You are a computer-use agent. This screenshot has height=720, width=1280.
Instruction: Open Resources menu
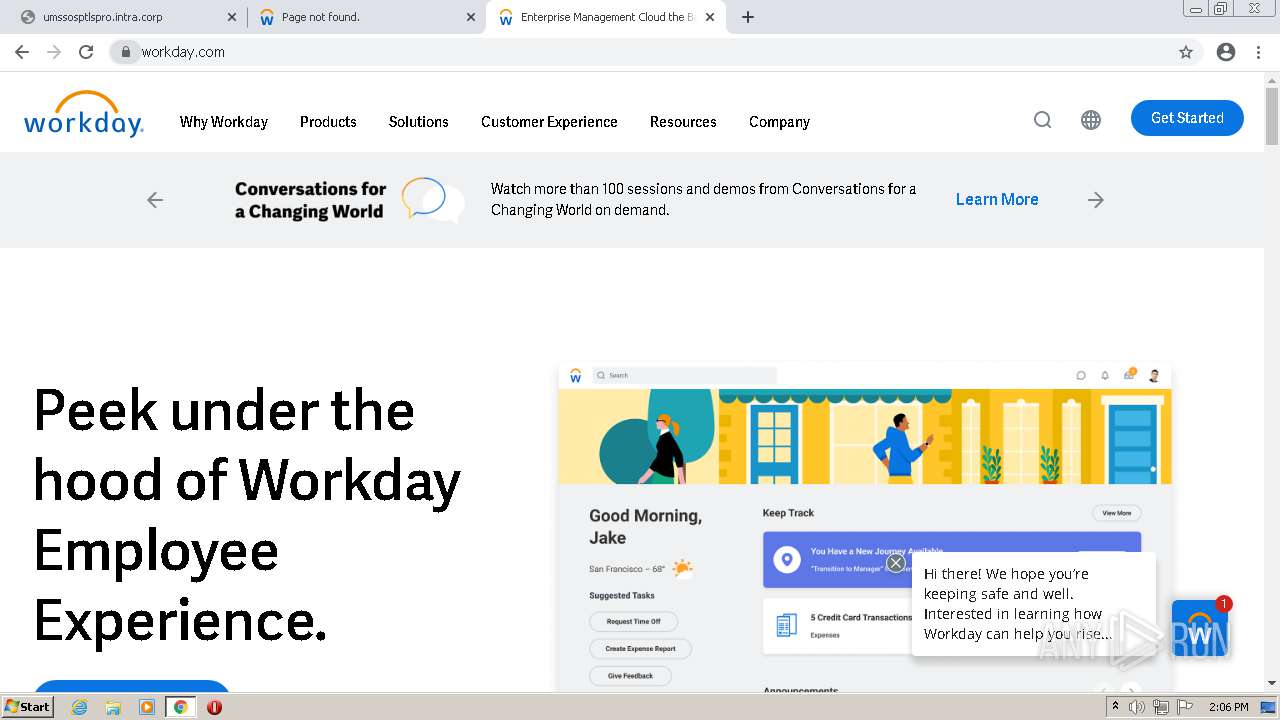tap(683, 122)
